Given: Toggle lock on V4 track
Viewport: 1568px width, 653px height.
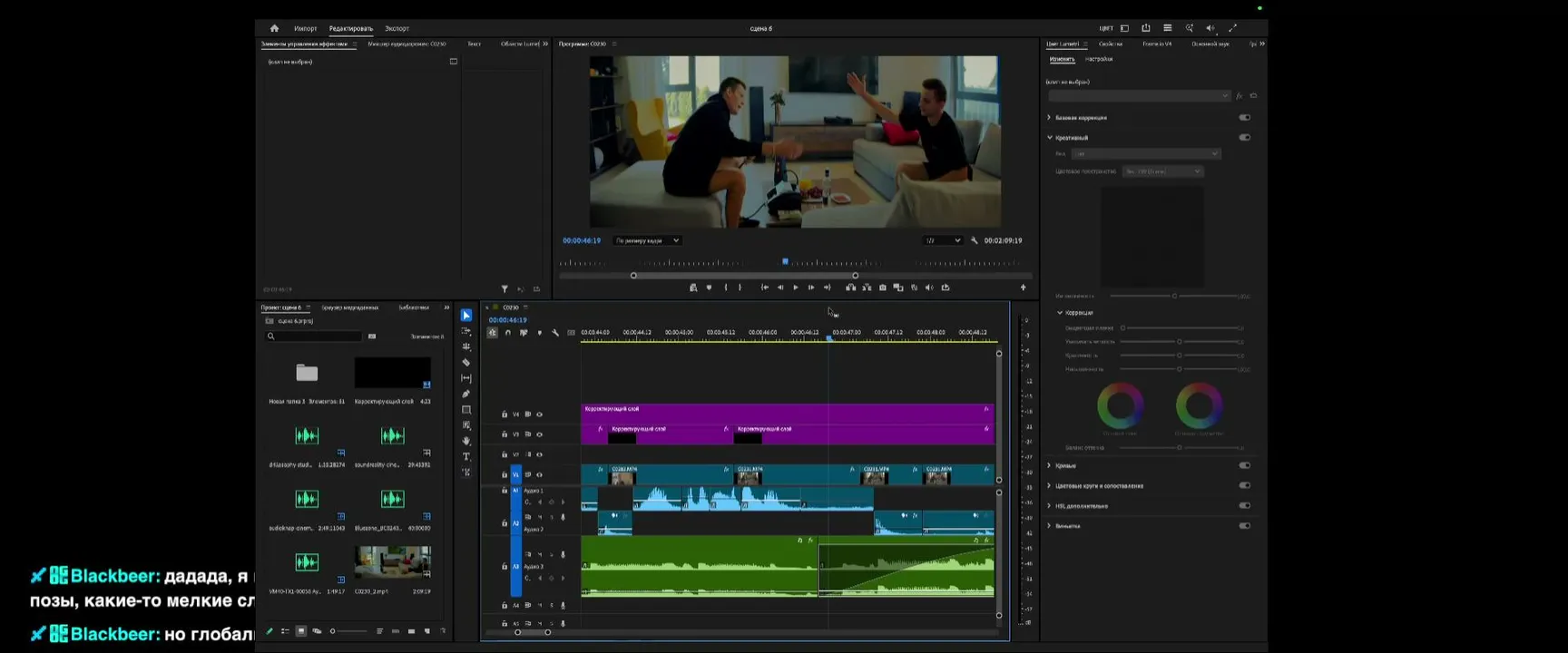Looking at the screenshot, I should coord(505,414).
